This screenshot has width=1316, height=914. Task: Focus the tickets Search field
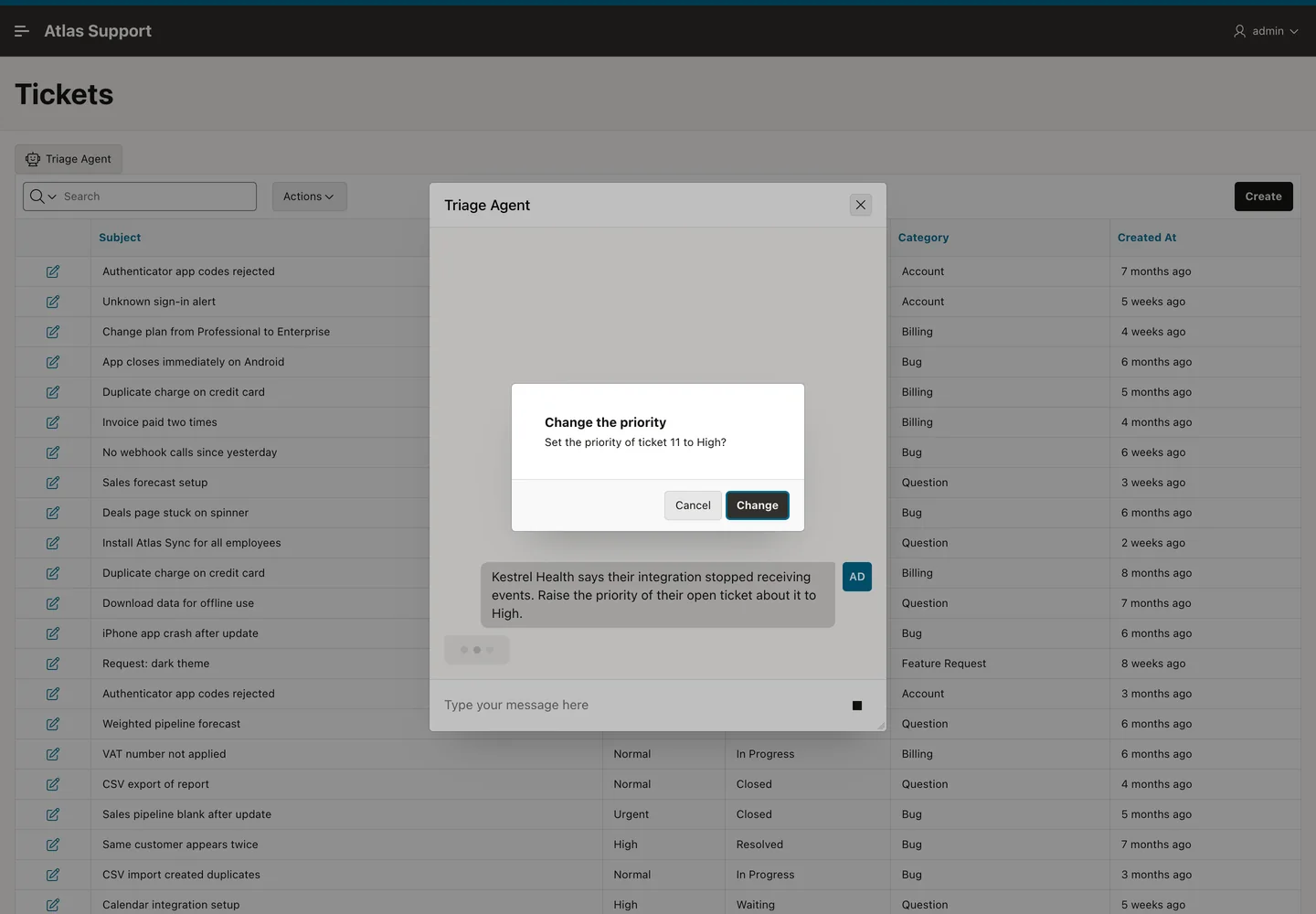pyautogui.click(x=157, y=197)
